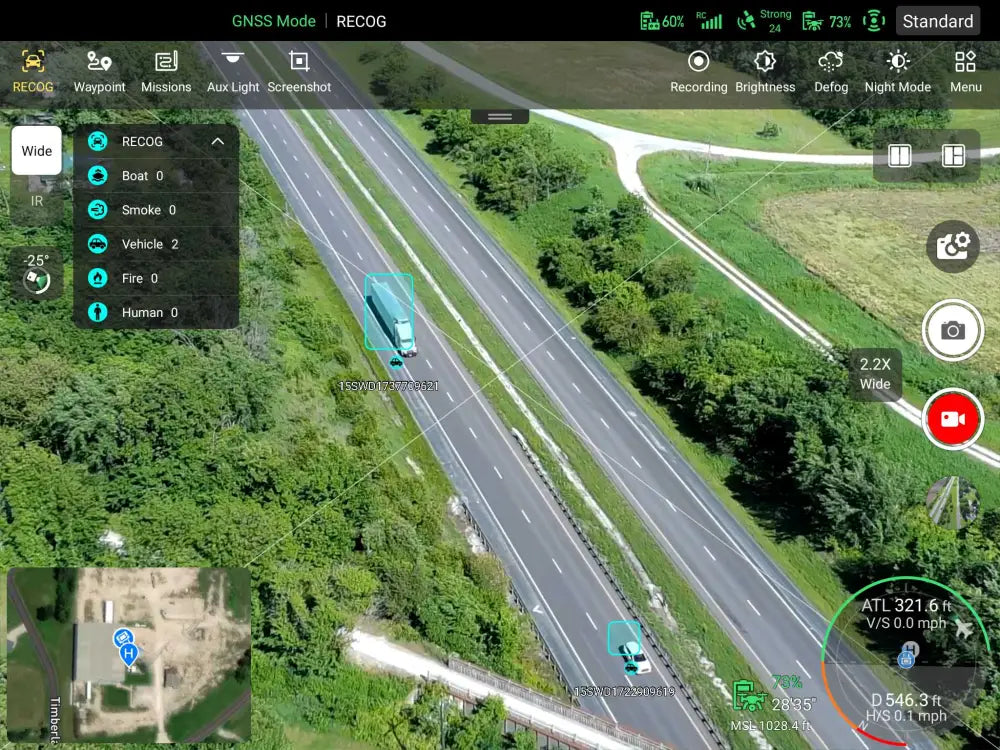Open the main Menu grid
The width and height of the screenshot is (1000, 750).
pos(965,72)
